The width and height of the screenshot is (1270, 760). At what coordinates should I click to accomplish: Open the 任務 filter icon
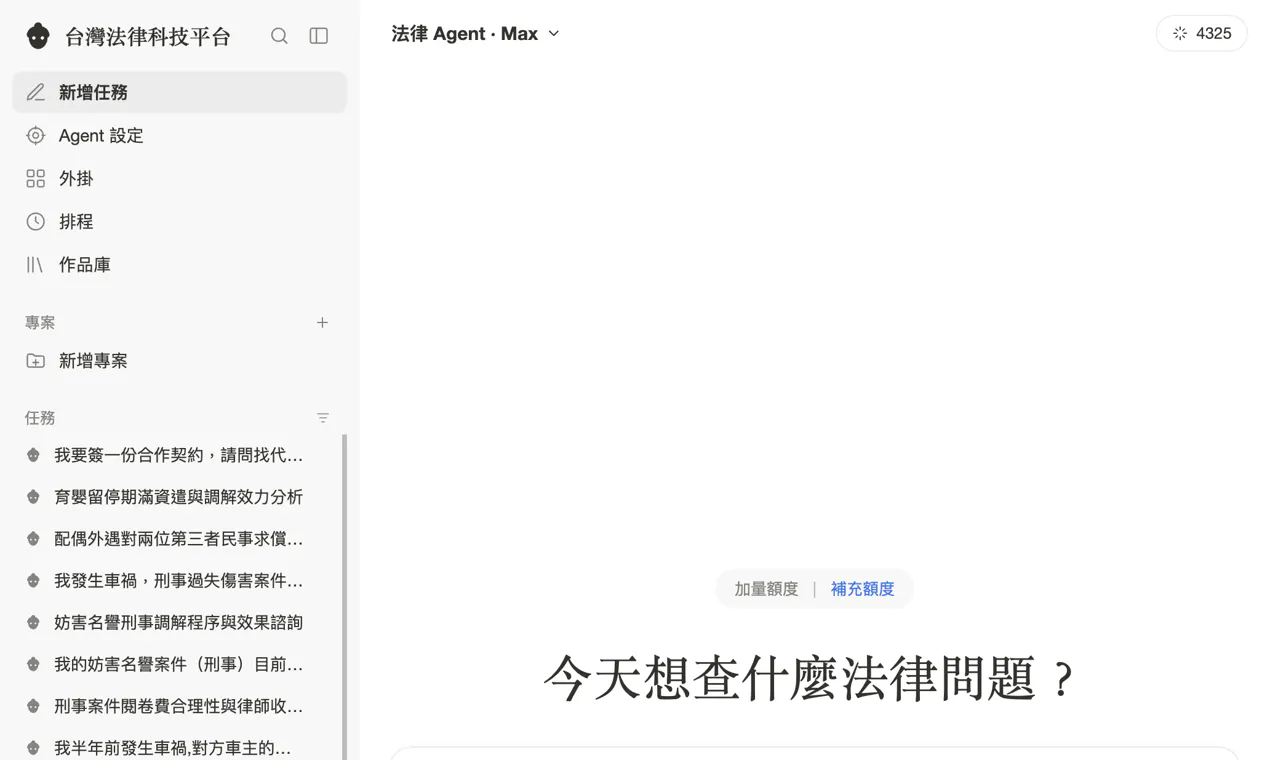(x=322, y=418)
